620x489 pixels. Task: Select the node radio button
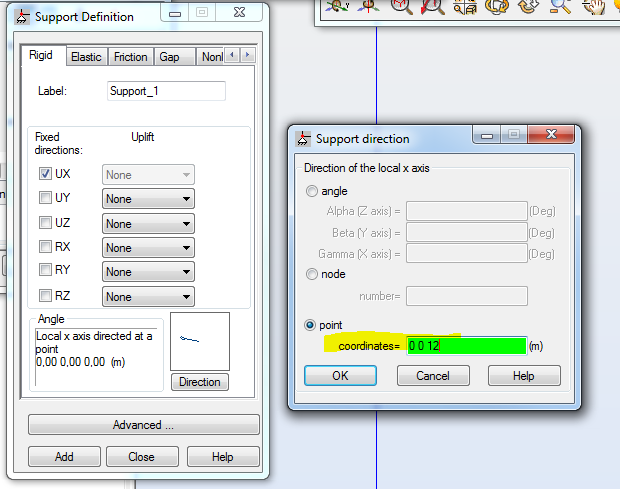(x=312, y=274)
